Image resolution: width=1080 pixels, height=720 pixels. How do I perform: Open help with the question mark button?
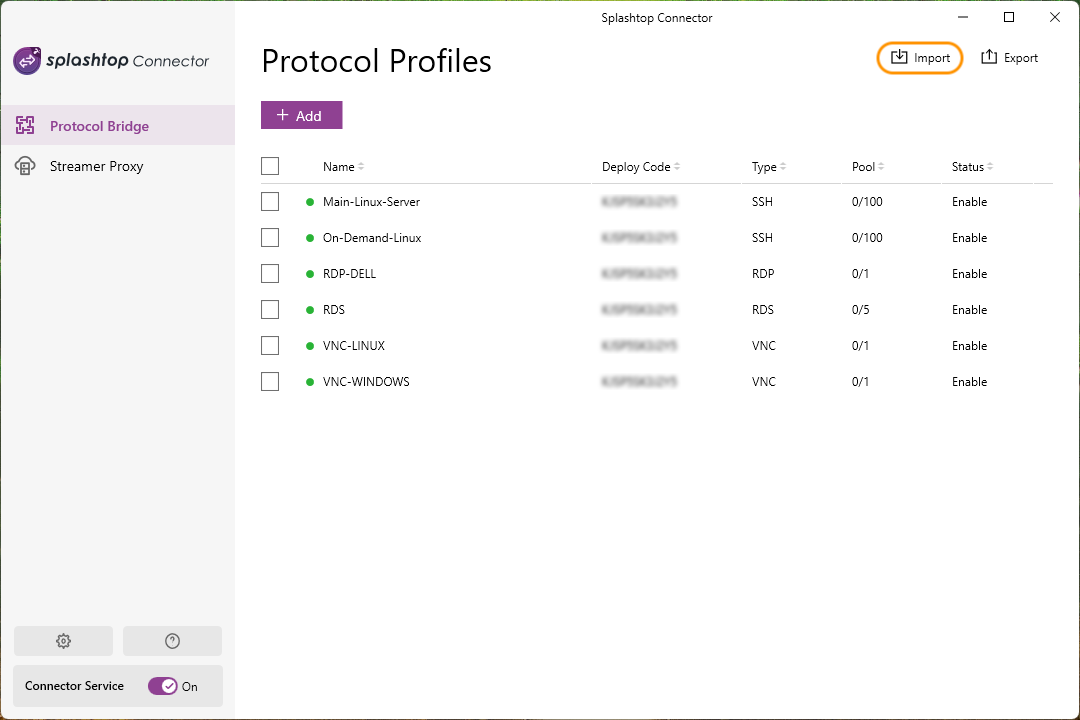coord(172,641)
